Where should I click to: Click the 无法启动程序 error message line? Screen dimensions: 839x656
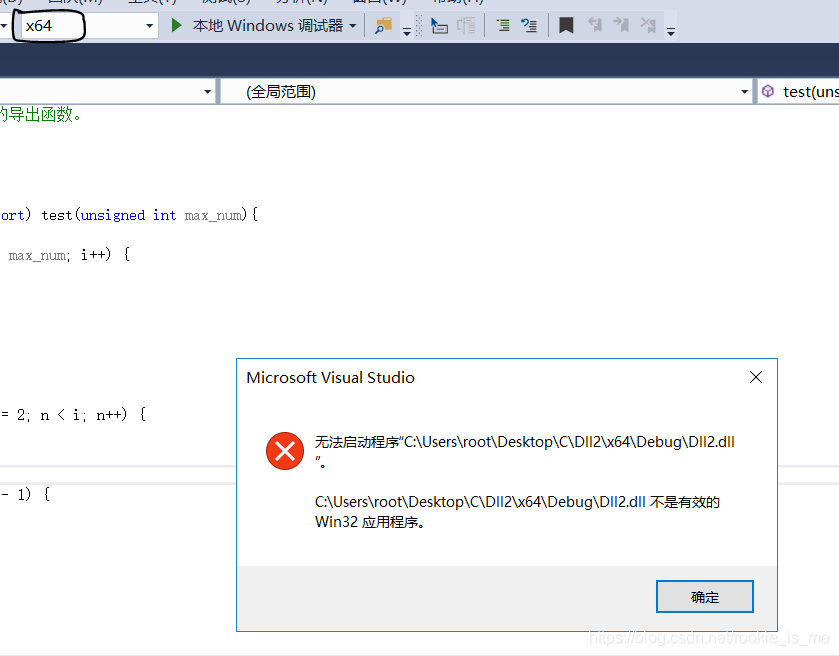tap(524, 451)
